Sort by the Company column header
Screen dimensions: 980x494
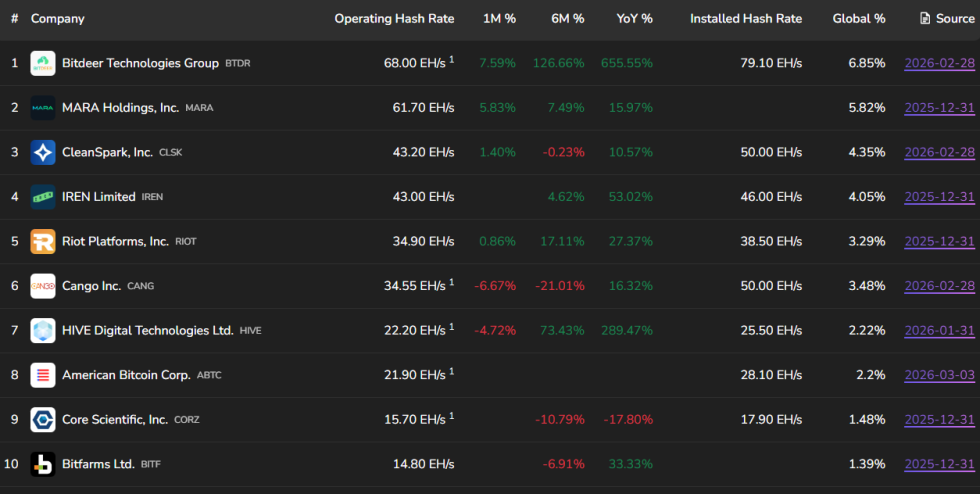click(58, 19)
